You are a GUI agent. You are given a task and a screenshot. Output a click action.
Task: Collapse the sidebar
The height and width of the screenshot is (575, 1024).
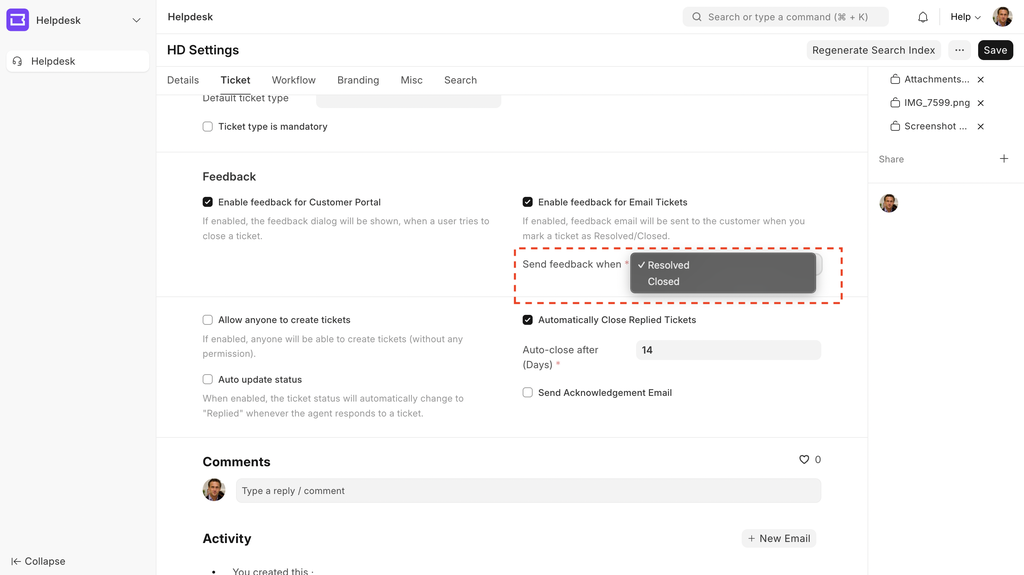[x=38, y=561]
